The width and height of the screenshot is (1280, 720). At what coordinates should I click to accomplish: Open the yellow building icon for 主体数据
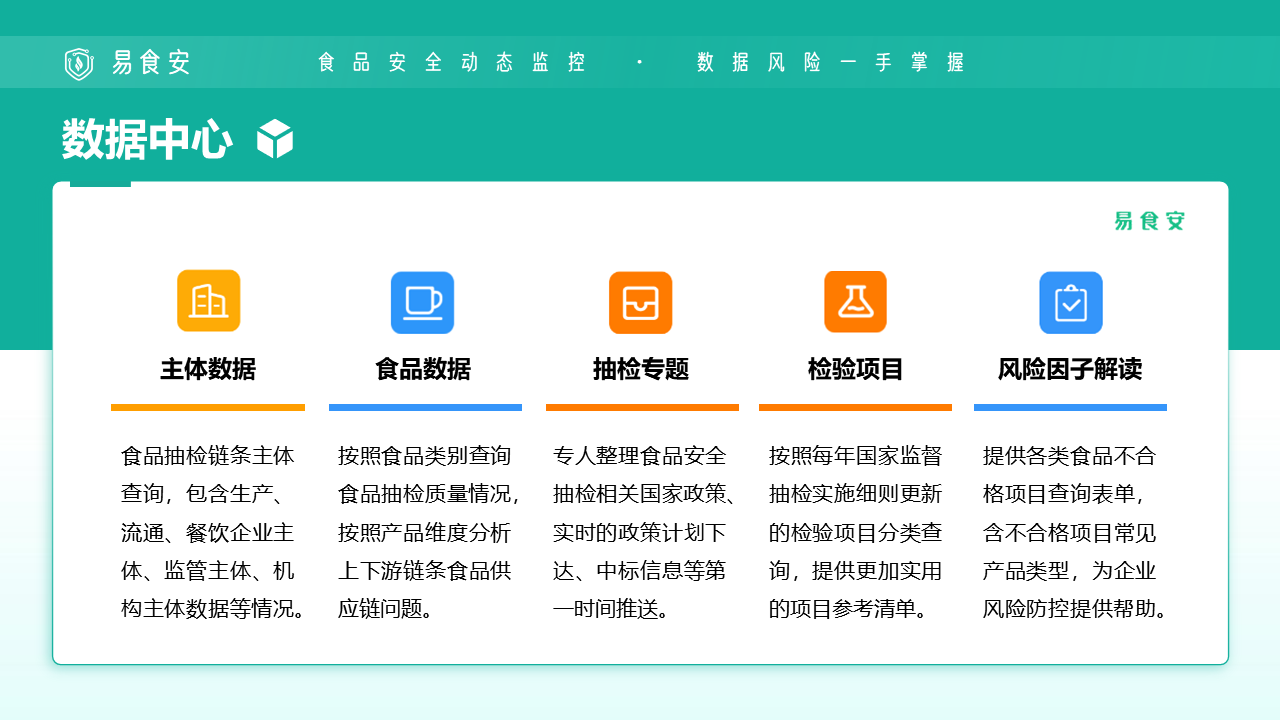coord(208,301)
